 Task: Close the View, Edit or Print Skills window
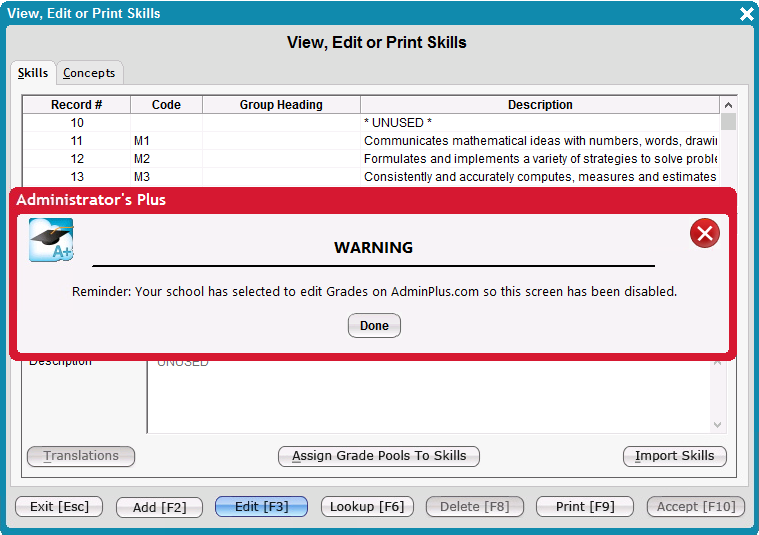pos(747,14)
